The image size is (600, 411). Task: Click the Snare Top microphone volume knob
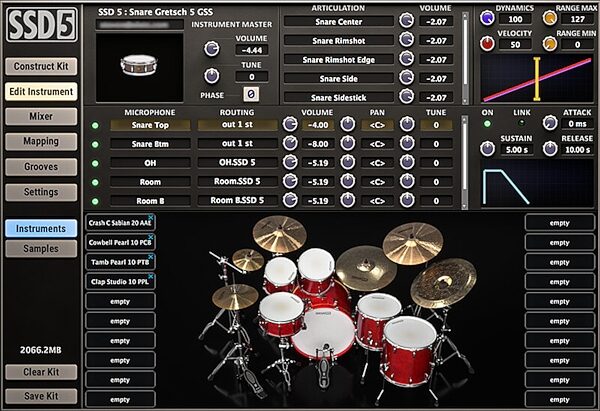coord(290,124)
